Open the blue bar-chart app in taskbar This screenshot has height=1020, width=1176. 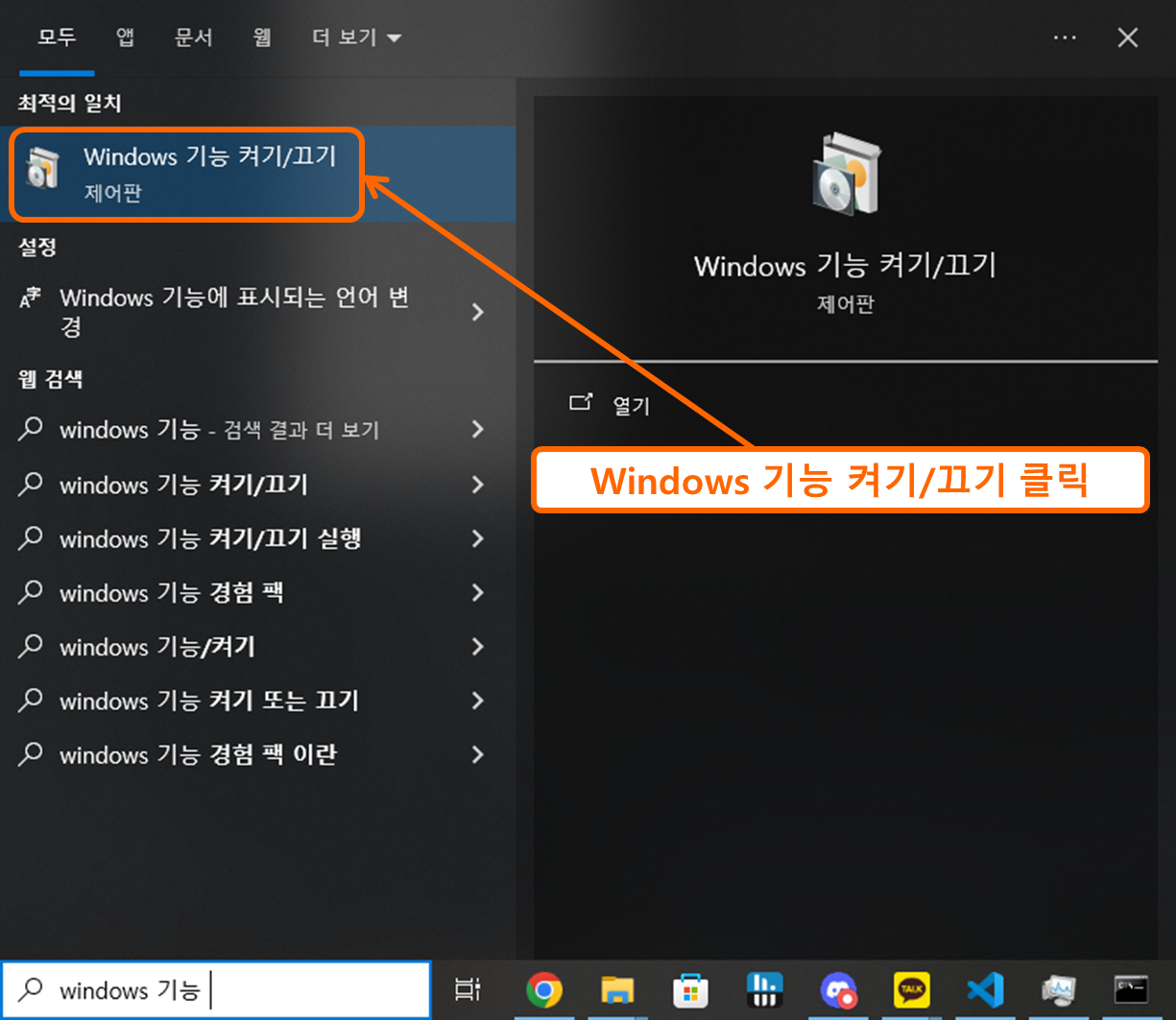(x=765, y=990)
